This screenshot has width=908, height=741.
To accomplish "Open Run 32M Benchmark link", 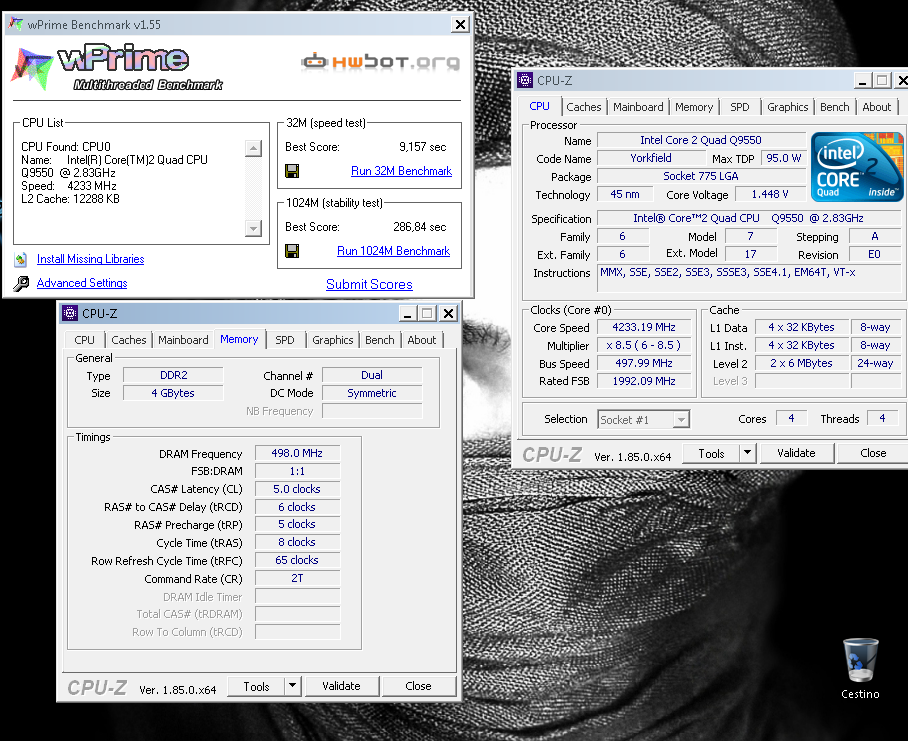I will click(401, 171).
